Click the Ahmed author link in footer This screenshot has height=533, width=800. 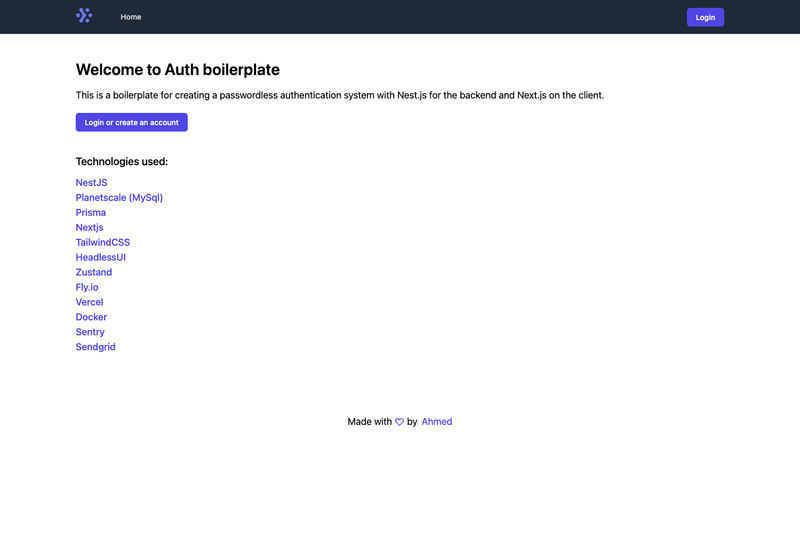click(437, 422)
